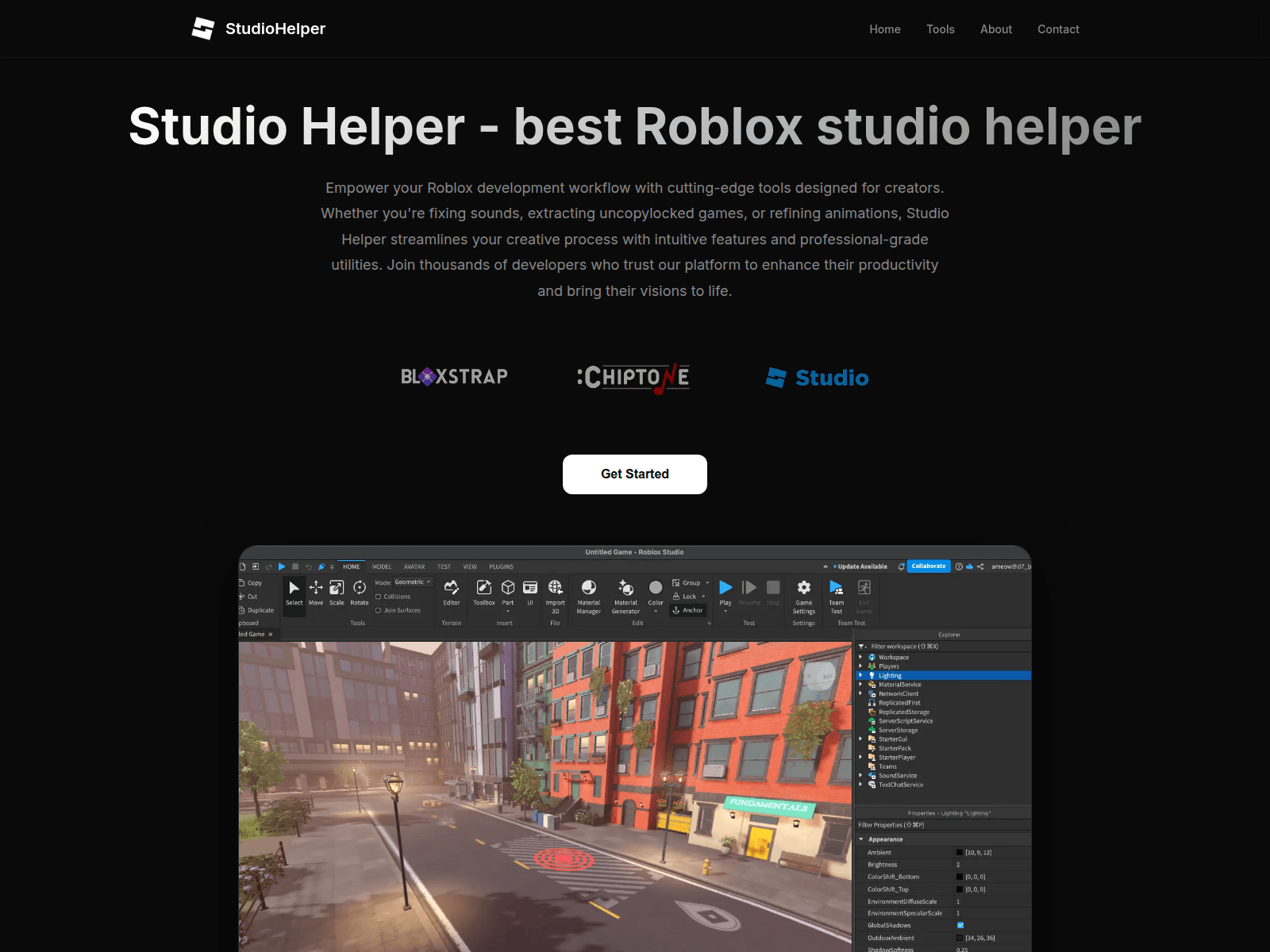Click the Bloxstrap logo
1270x952 pixels.
pyautogui.click(x=454, y=376)
